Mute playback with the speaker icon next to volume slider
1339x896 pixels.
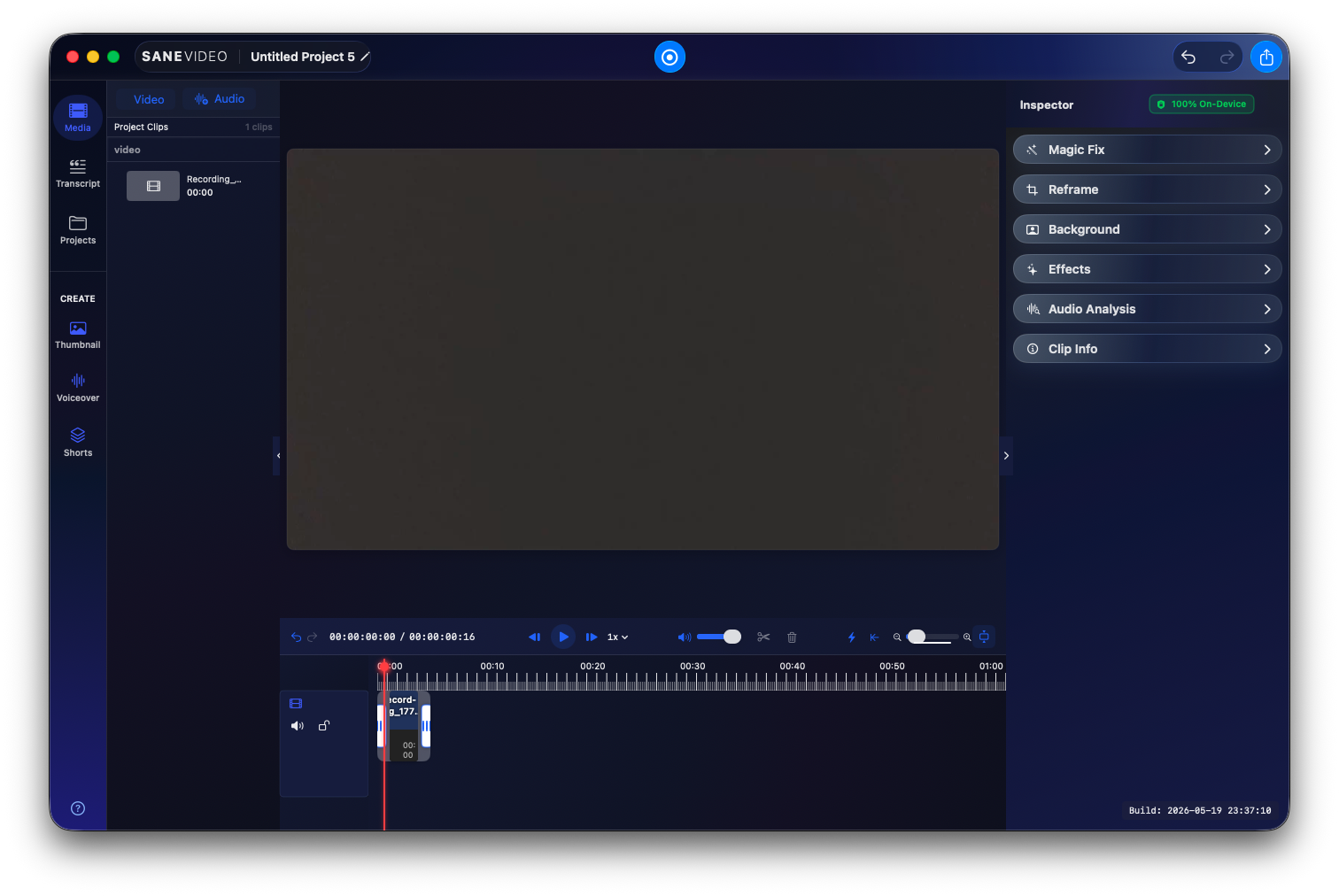[684, 637]
